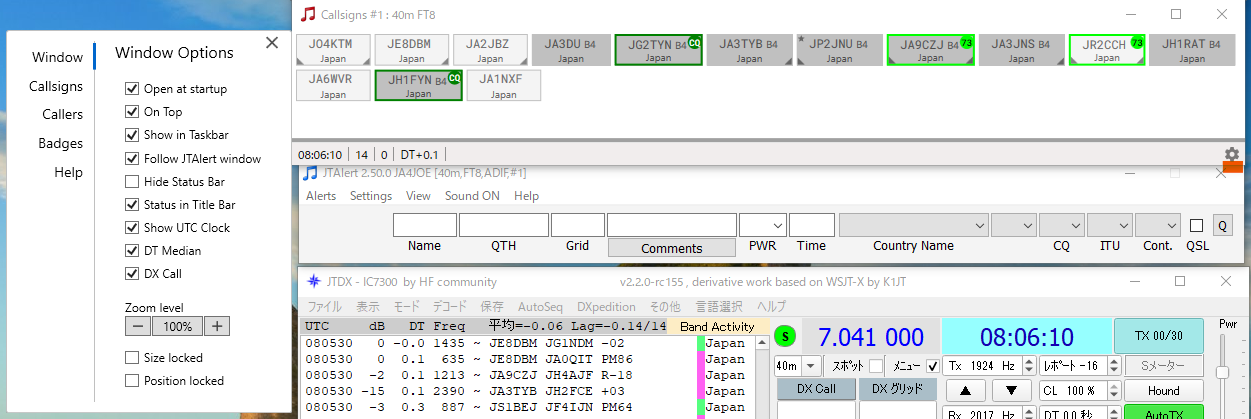
Task: Open the AutoSeq menu in JTDX
Action: 540,306
